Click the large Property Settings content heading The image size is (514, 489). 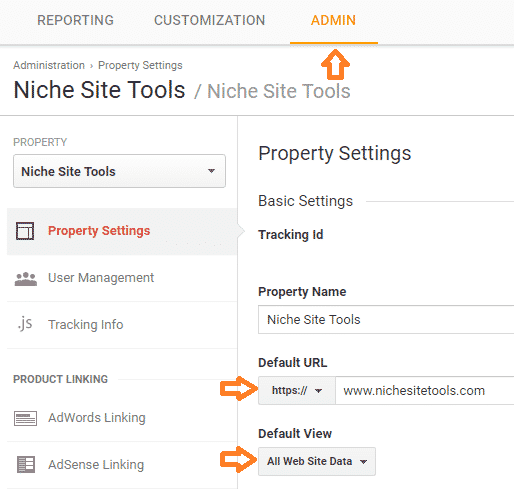tap(335, 154)
